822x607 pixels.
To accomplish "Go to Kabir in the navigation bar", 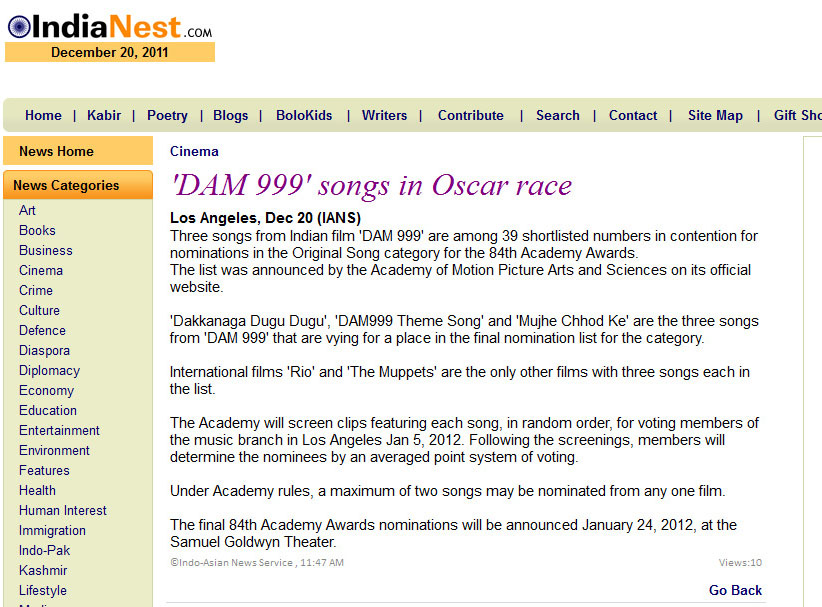I will pyautogui.click(x=104, y=115).
